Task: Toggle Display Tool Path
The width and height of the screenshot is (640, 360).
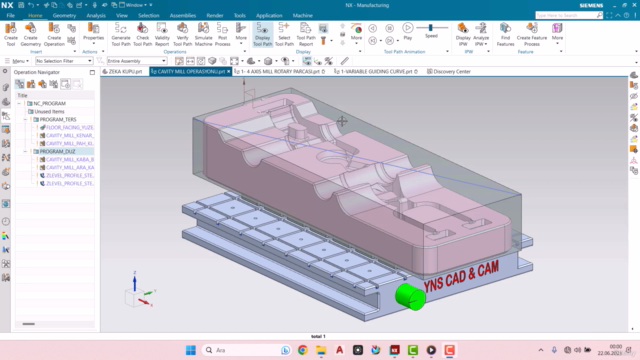Action: pyautogui.click(x=262, y=34)
